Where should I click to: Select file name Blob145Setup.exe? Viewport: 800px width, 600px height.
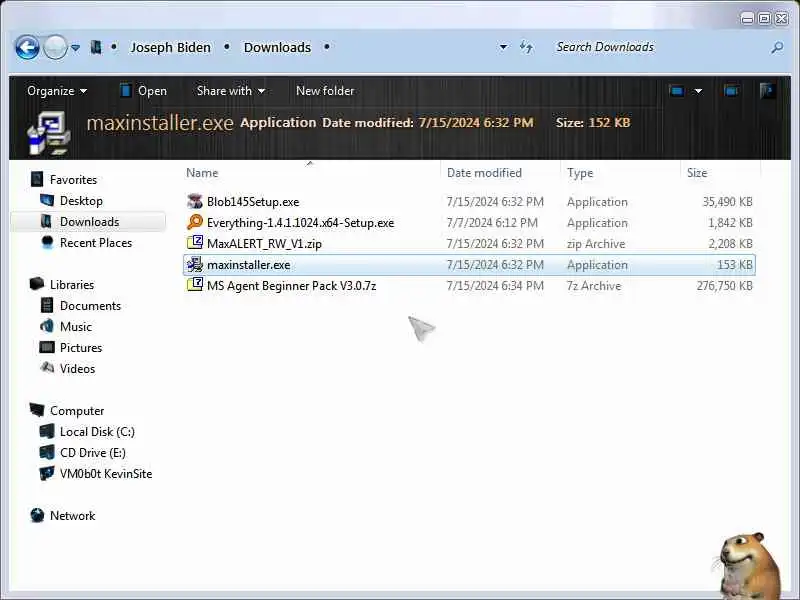pos(253,202)
